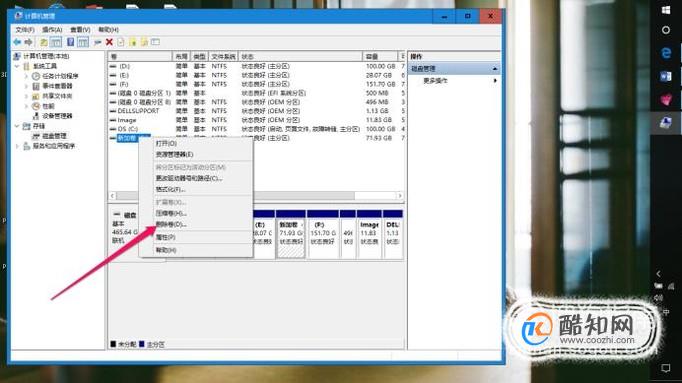The width and height of the screenshot is (682, 383).
Task: Toggle the show/hide action pane icon
Action: [x=83, y=42]
